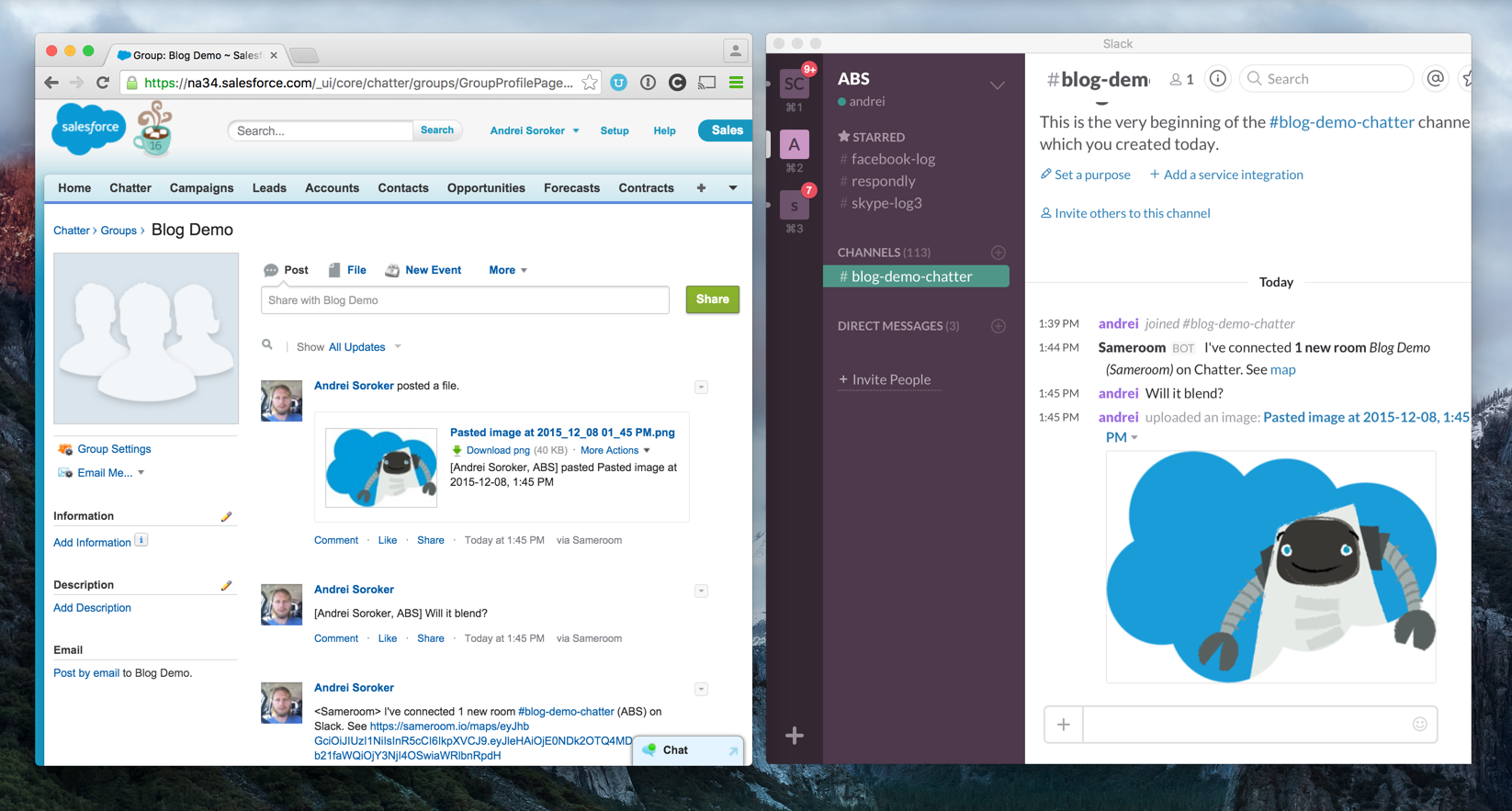Open Chrome user profile icon
The height and width of the screenshot is (811, 1512).
coord(735,51)
